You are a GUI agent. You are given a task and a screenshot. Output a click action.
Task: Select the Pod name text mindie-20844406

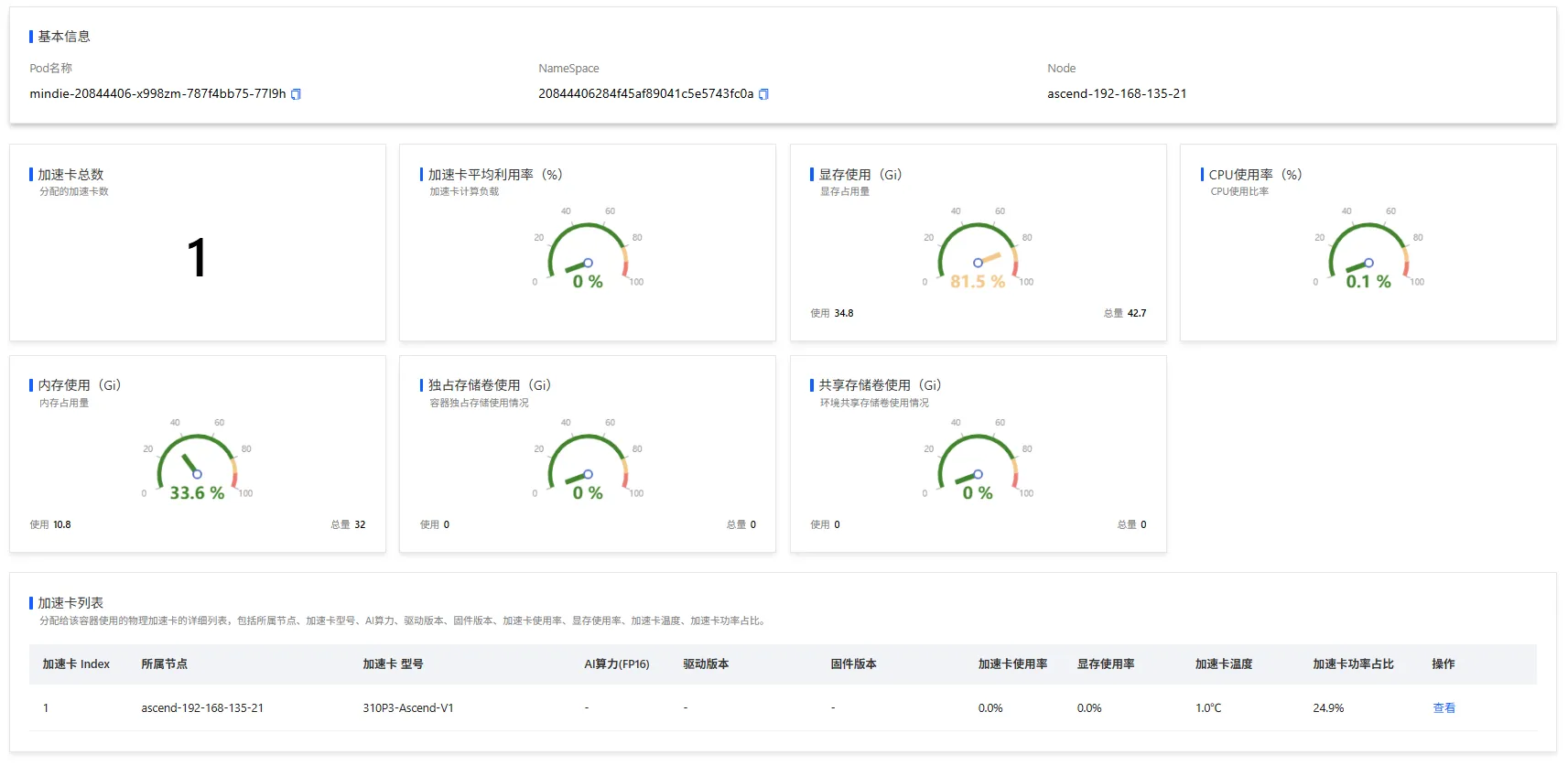pyautogui.click(x=157, y=94)
